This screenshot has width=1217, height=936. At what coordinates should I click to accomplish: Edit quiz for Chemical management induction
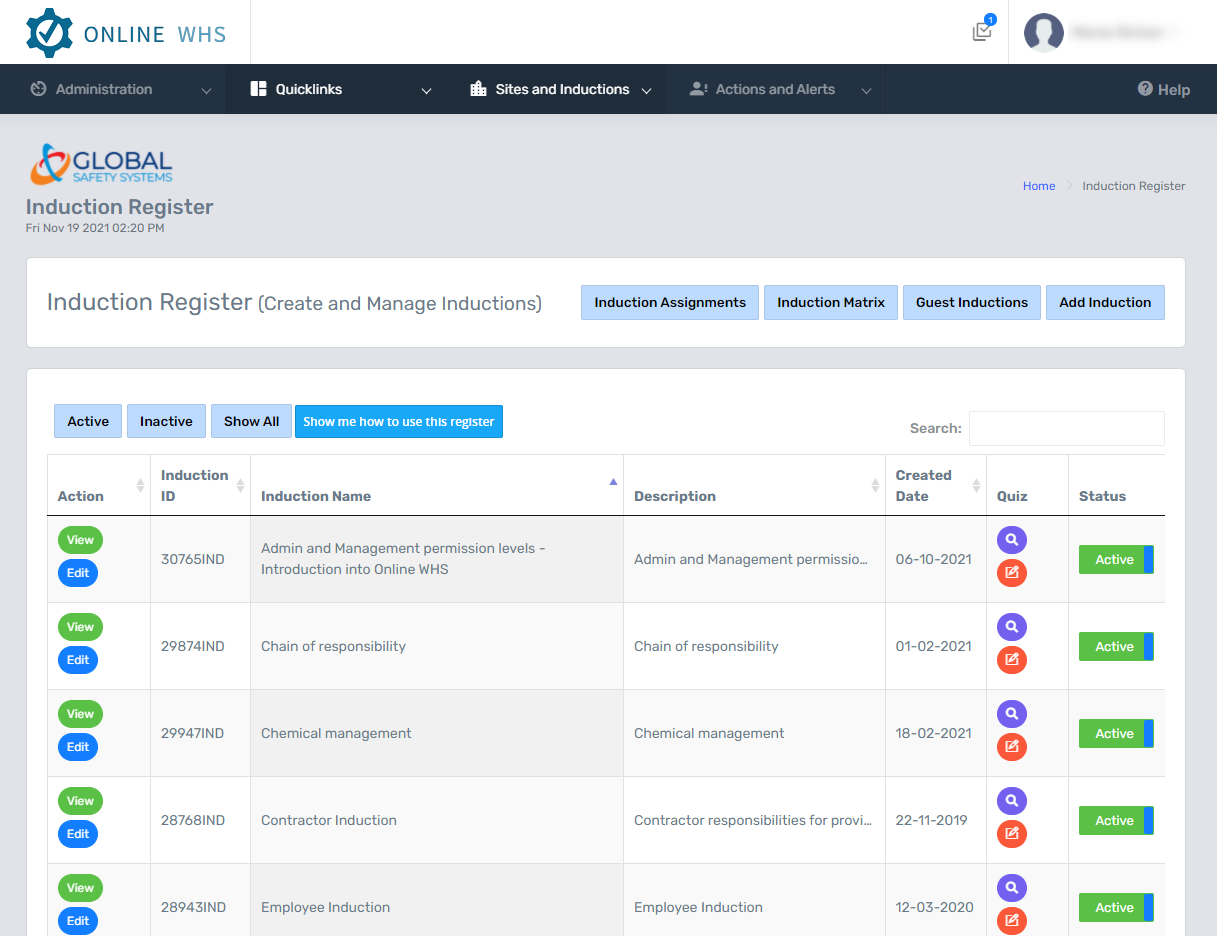tap(1011, 747)
